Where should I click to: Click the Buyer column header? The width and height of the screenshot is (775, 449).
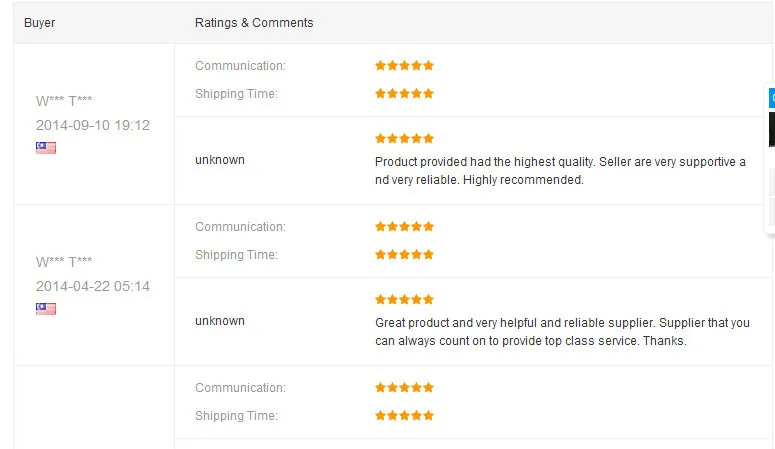click(40, 23)
